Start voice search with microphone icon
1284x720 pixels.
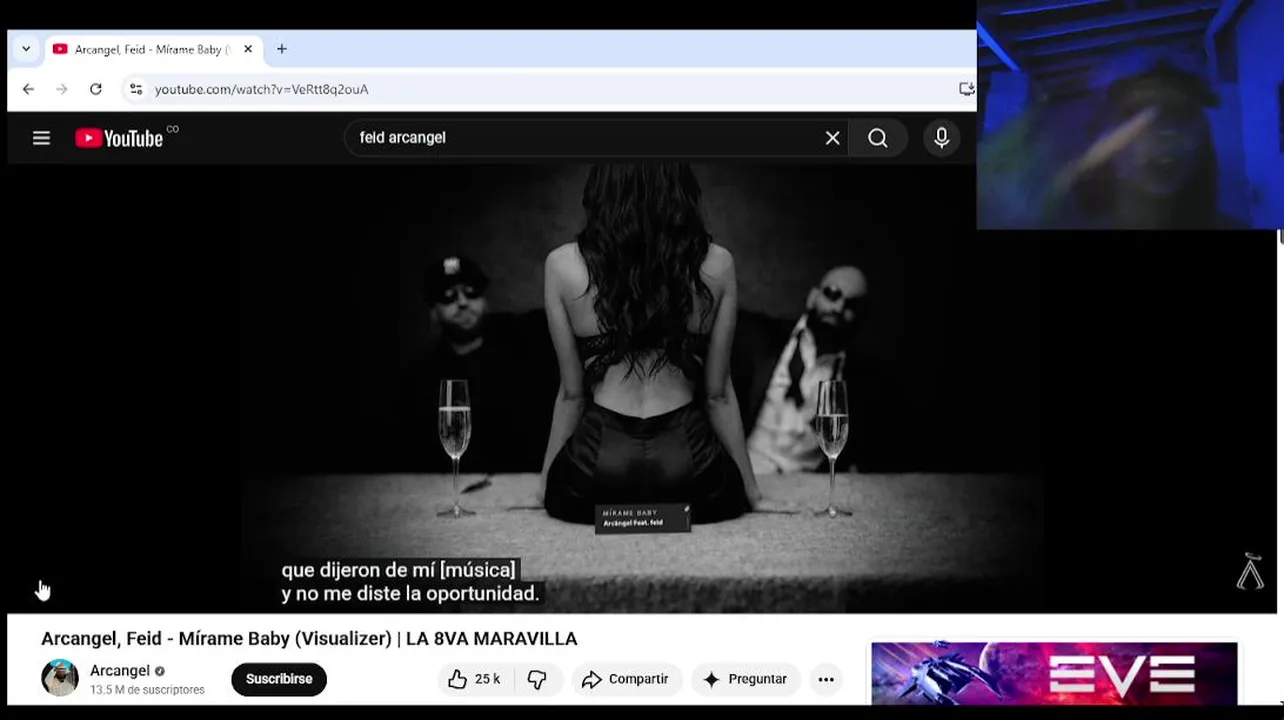point(941,138)
